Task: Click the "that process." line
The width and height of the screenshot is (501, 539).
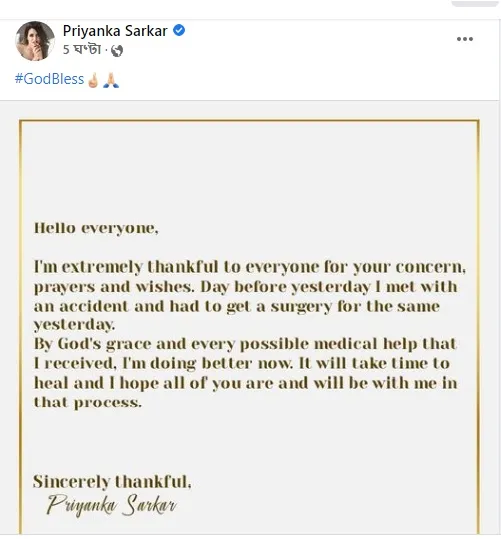Action: (88, 402)
